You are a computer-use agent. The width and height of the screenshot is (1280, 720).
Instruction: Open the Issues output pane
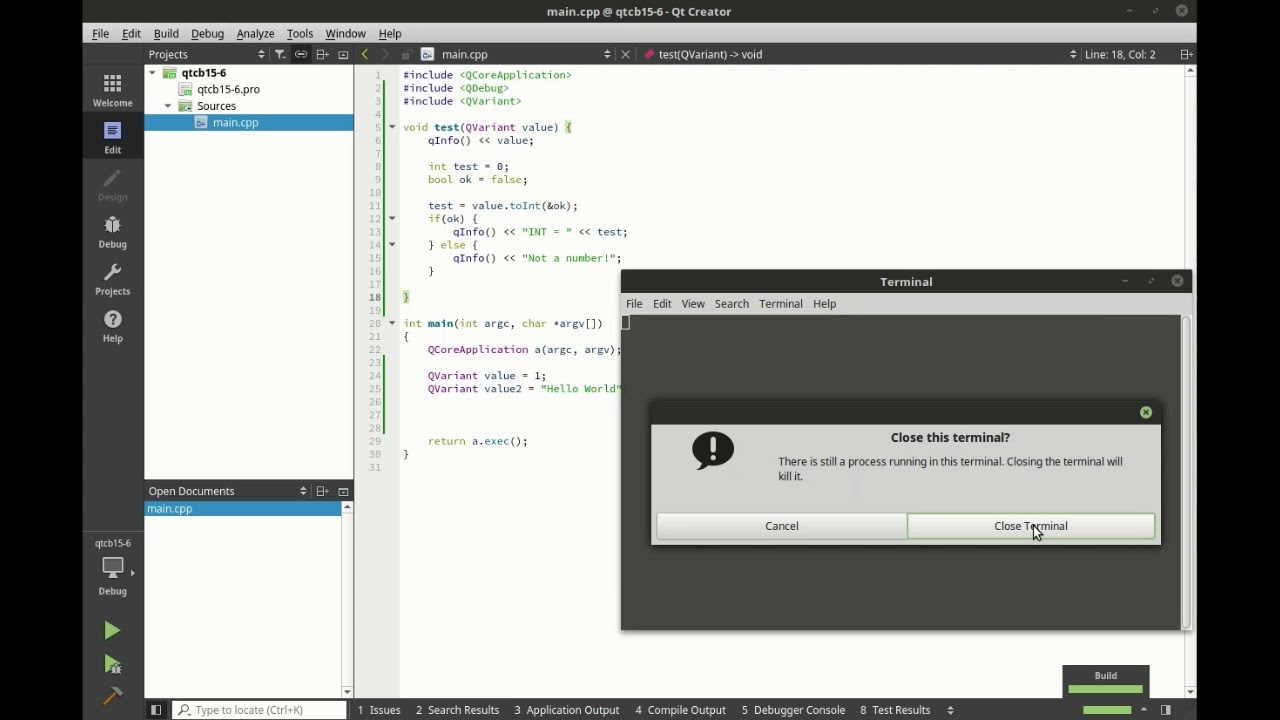click(x=379, y=710)
